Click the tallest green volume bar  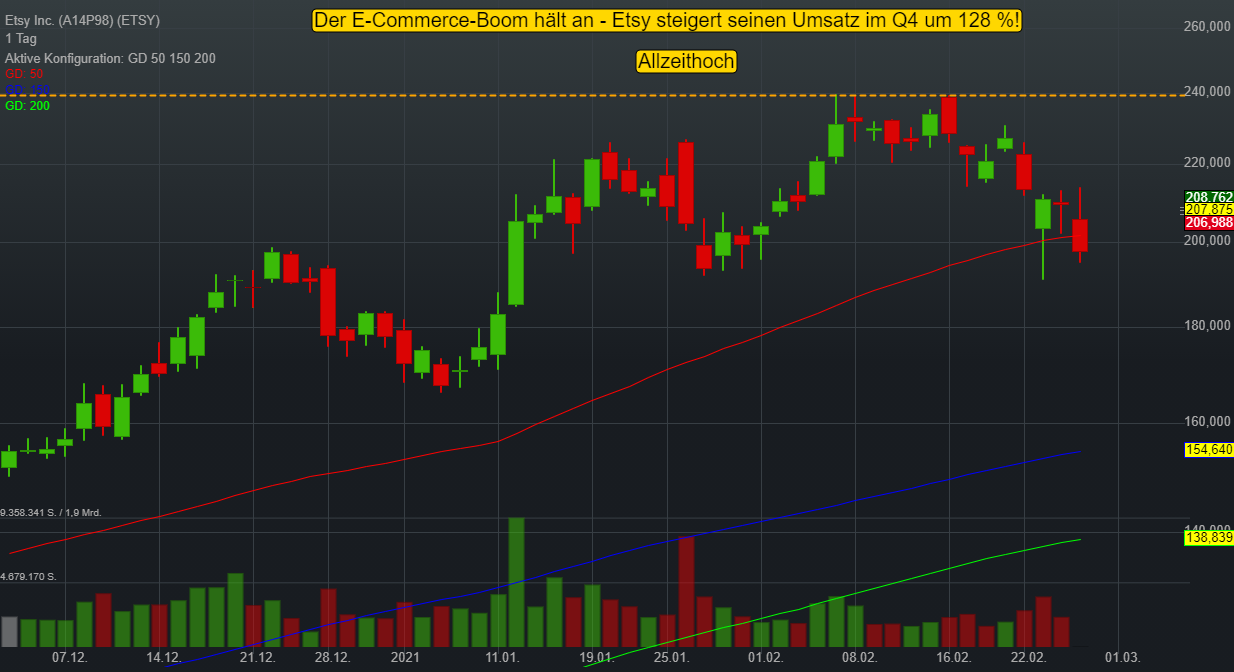(x=516, y=582)
